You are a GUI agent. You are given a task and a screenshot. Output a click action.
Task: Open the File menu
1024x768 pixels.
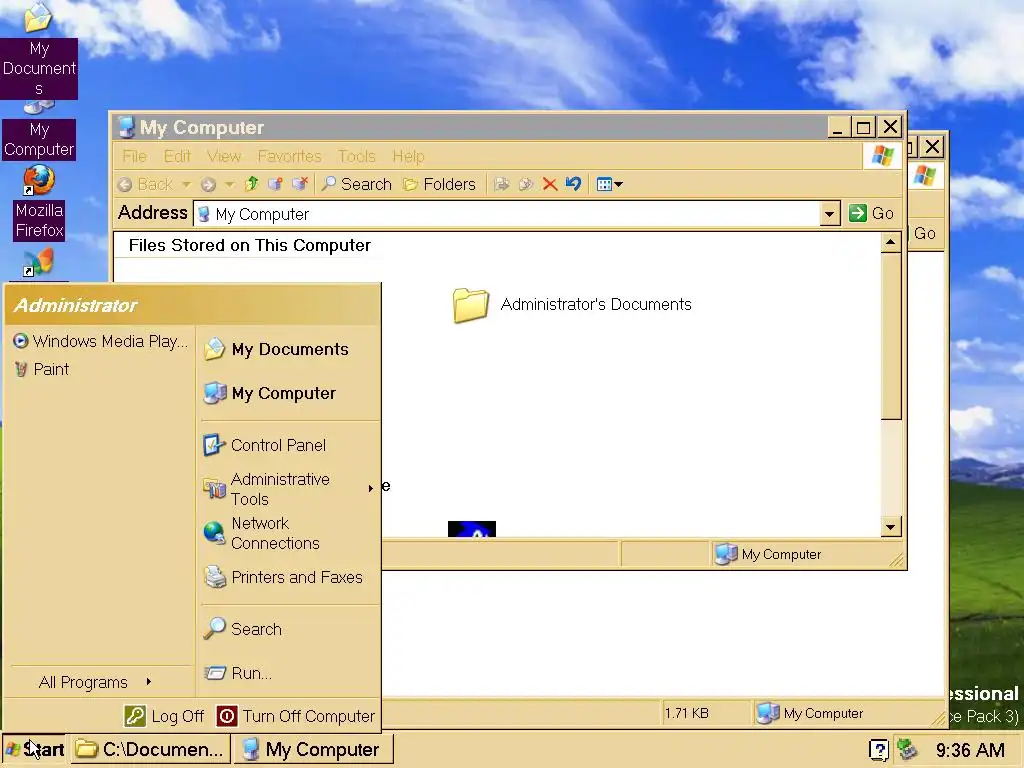135,156
